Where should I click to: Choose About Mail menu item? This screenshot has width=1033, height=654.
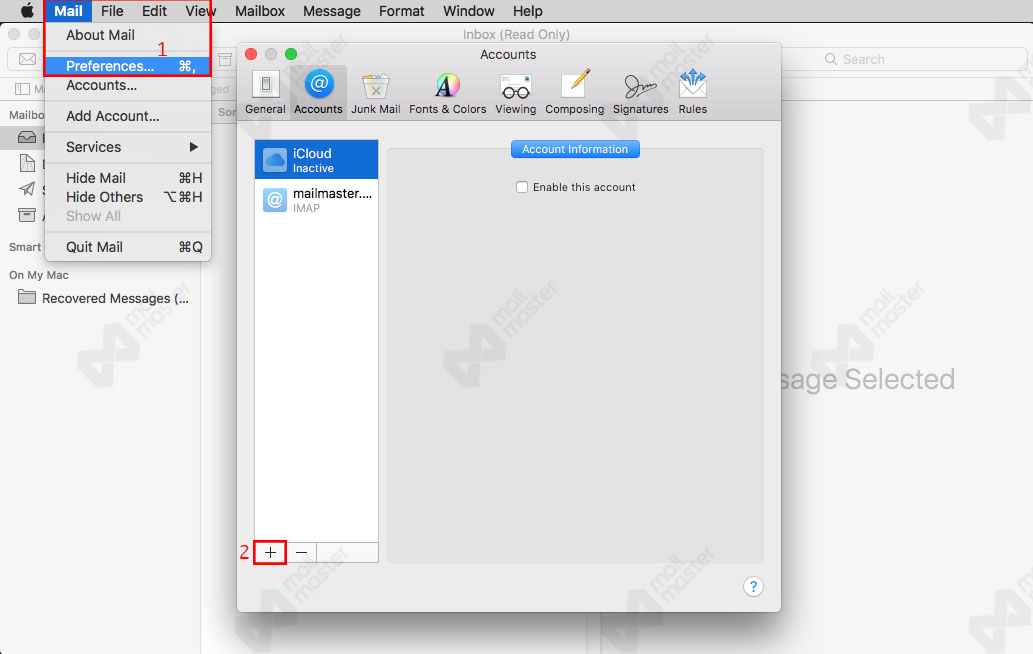coord(128,35)
